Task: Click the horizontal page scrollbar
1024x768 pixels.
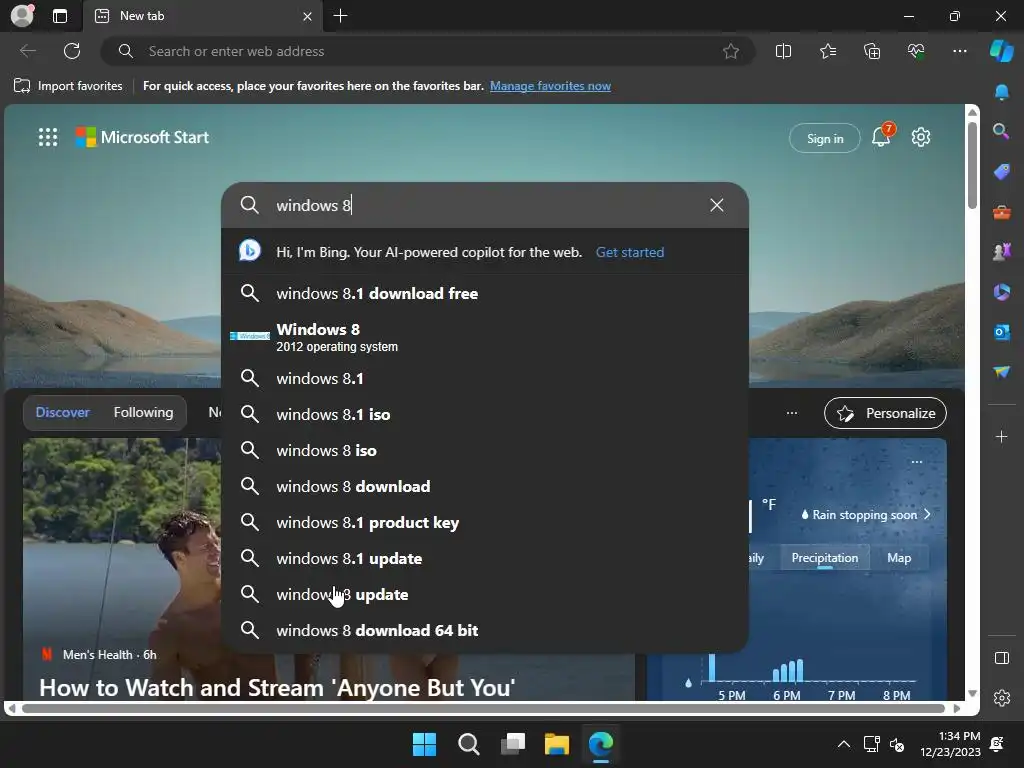Action: (x=483, y=709)
